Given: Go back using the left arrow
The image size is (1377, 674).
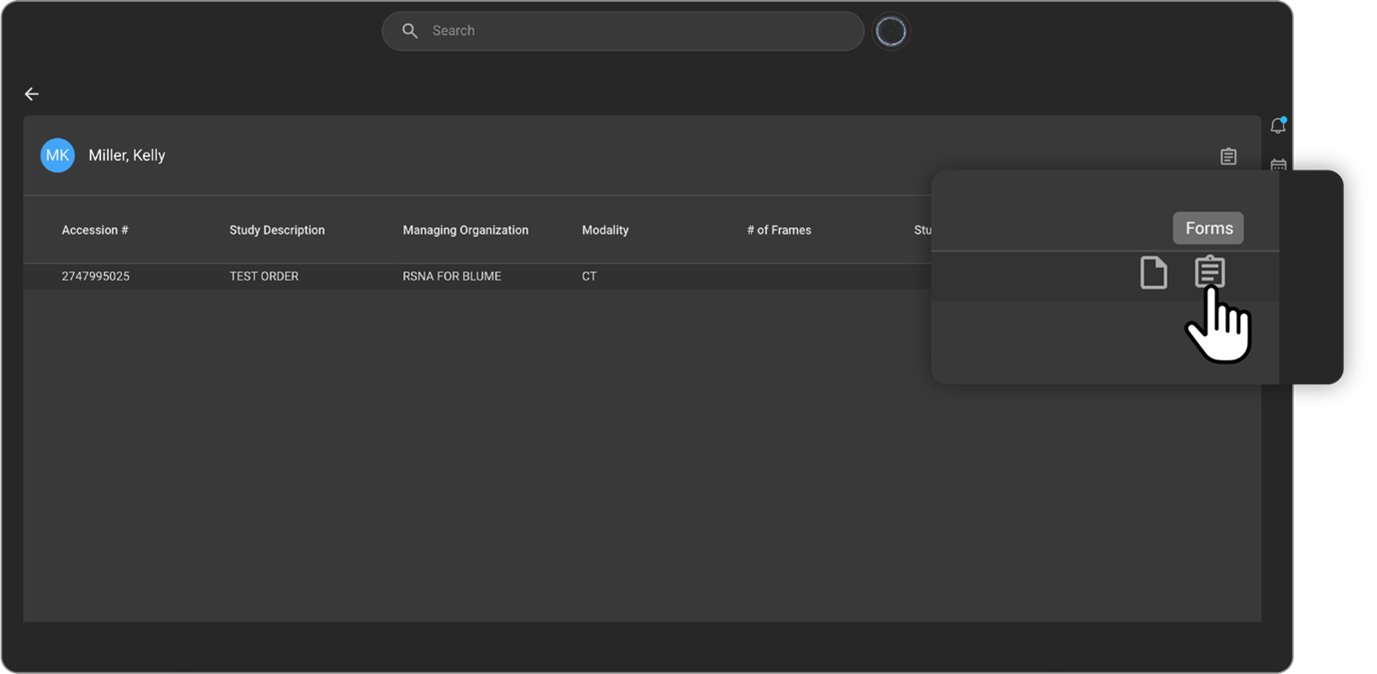Looking at the screenshot, I should click(32, 94).
